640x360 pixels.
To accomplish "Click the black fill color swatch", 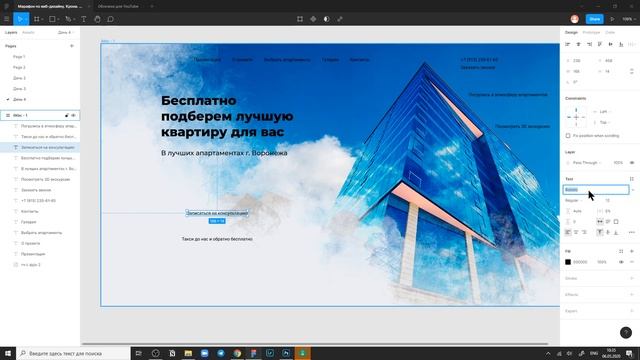I will click(x=568, y=262).
